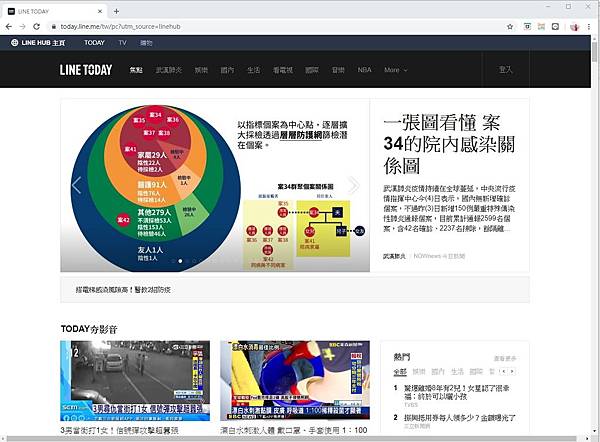Click the 登入 login button

[505, 69]
